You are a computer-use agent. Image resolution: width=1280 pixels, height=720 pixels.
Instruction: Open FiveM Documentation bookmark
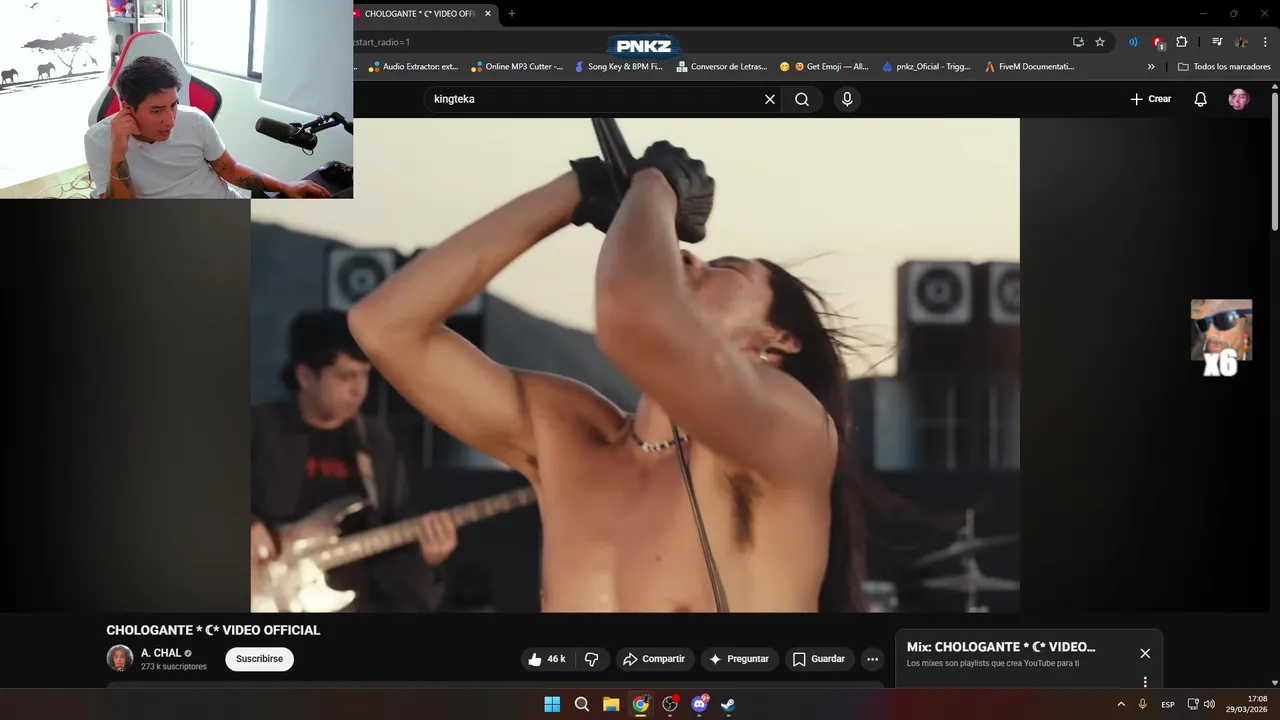pos(1029,67)
